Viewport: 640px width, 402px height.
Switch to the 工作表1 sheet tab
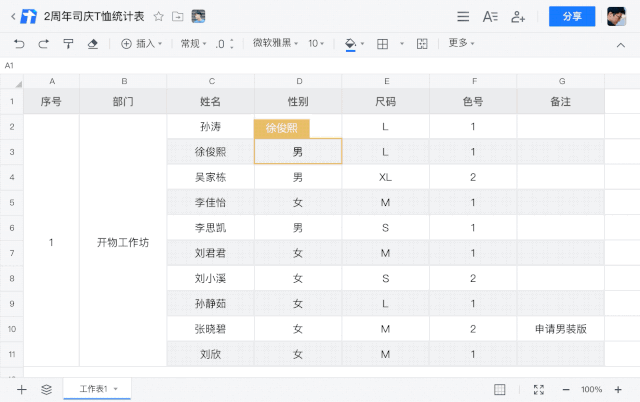click(96, 388)
